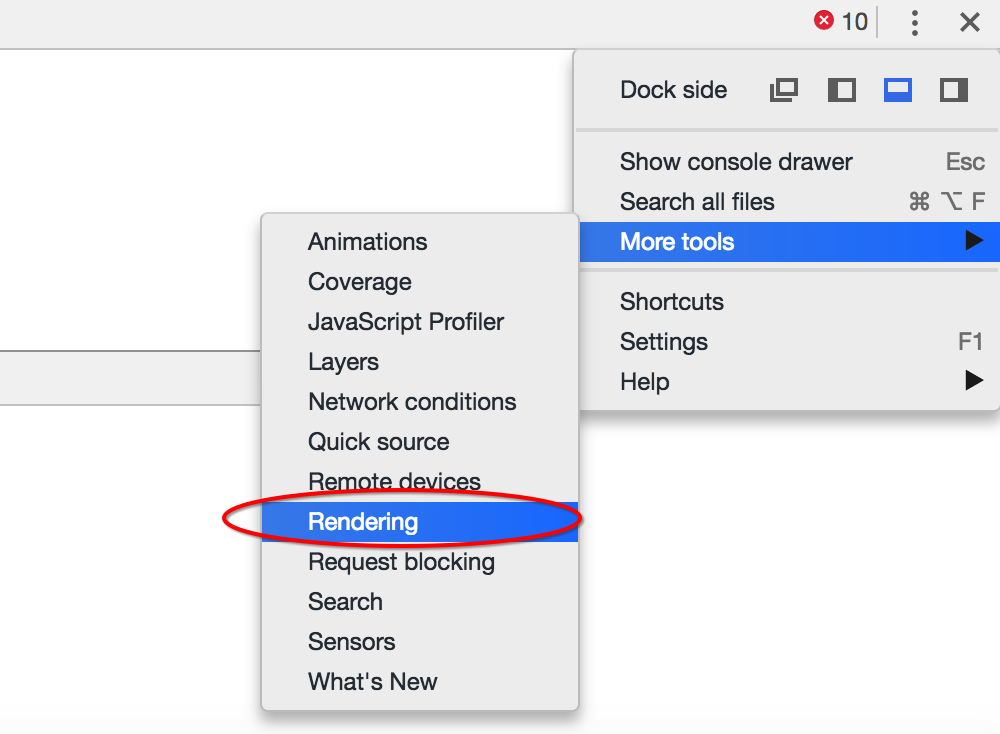Dock DevTools to the right side
The image size is (1000, 734).
(x=953, y=90)
